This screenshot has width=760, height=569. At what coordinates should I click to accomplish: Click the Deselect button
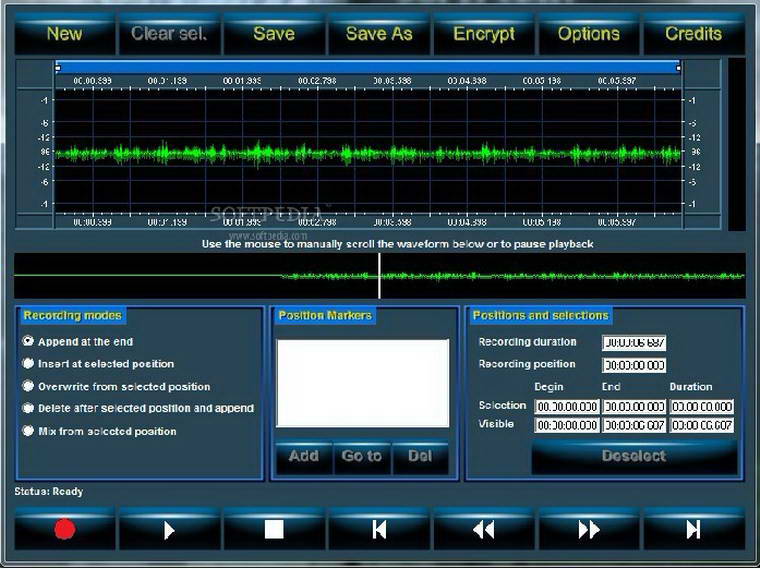634,456
